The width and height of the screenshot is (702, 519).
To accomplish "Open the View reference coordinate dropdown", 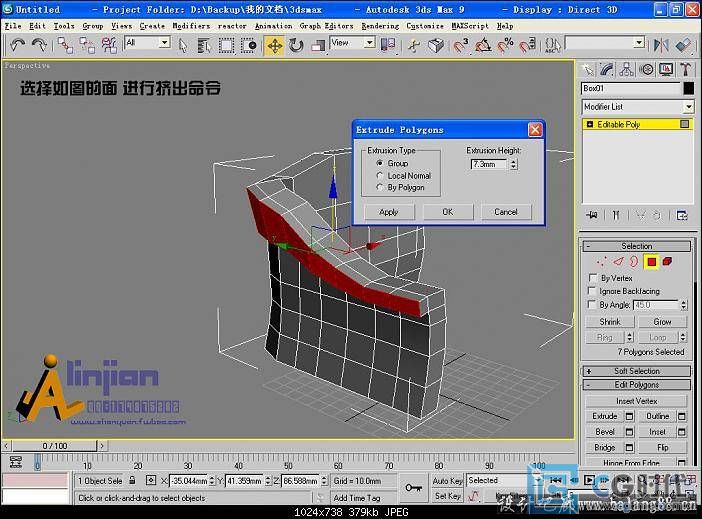I will tap(353, 43).
